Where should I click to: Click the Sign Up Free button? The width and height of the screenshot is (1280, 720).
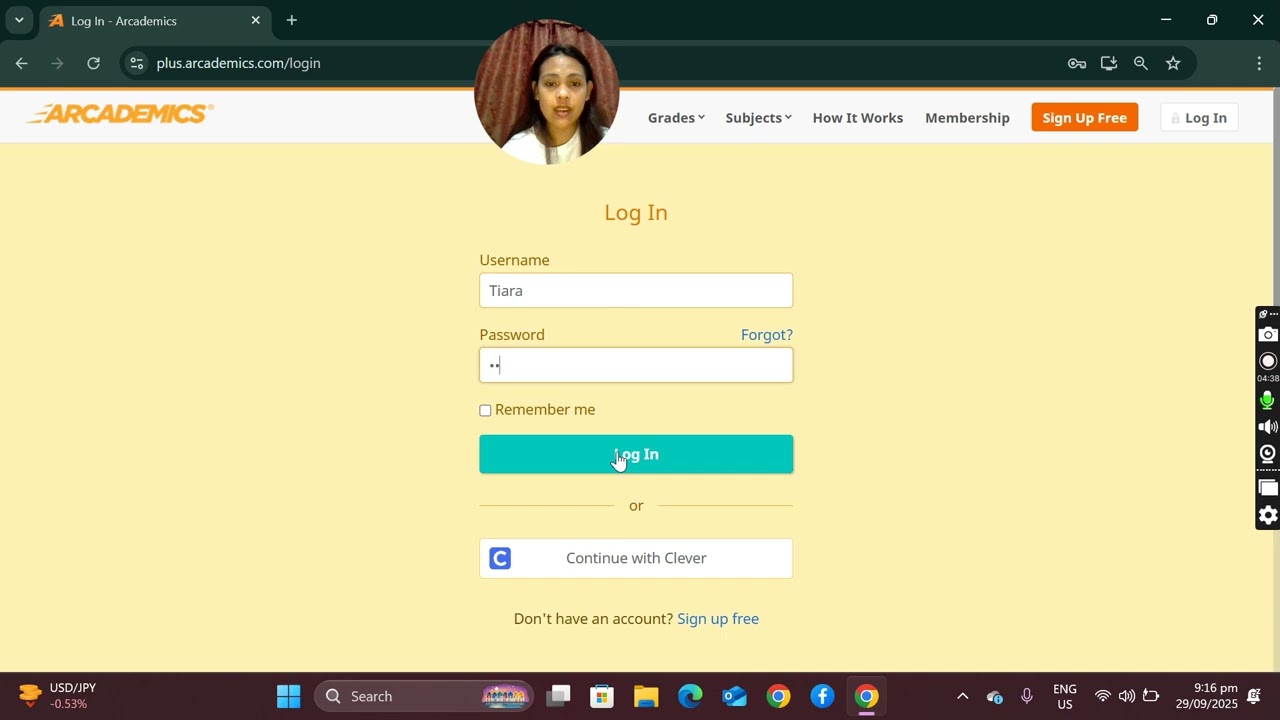point(1084,118)
